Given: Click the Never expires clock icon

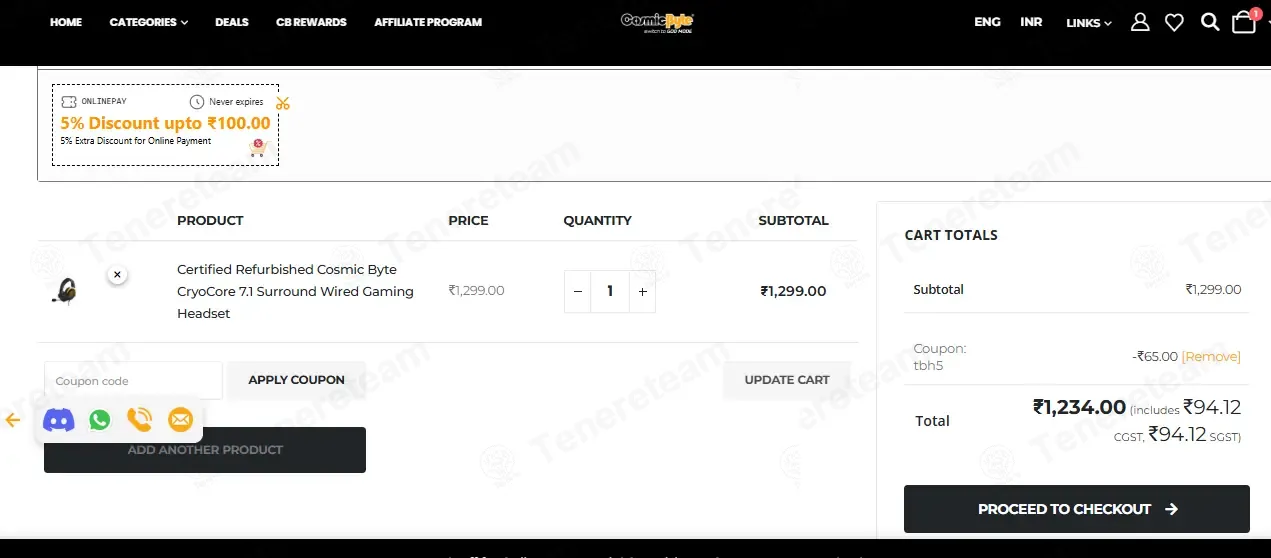Looking at the screenshot, I should click(x=197, y=102).
